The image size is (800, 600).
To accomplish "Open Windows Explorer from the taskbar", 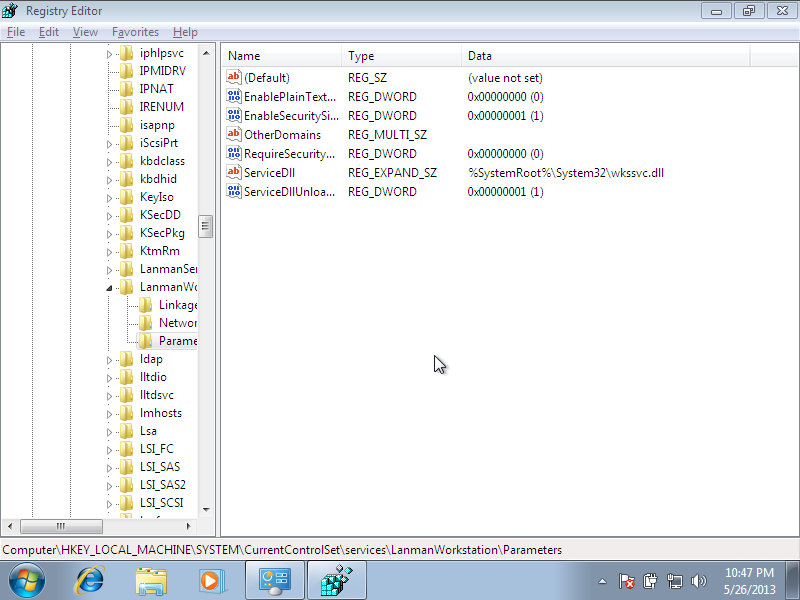I will click(x=151, y=581).
